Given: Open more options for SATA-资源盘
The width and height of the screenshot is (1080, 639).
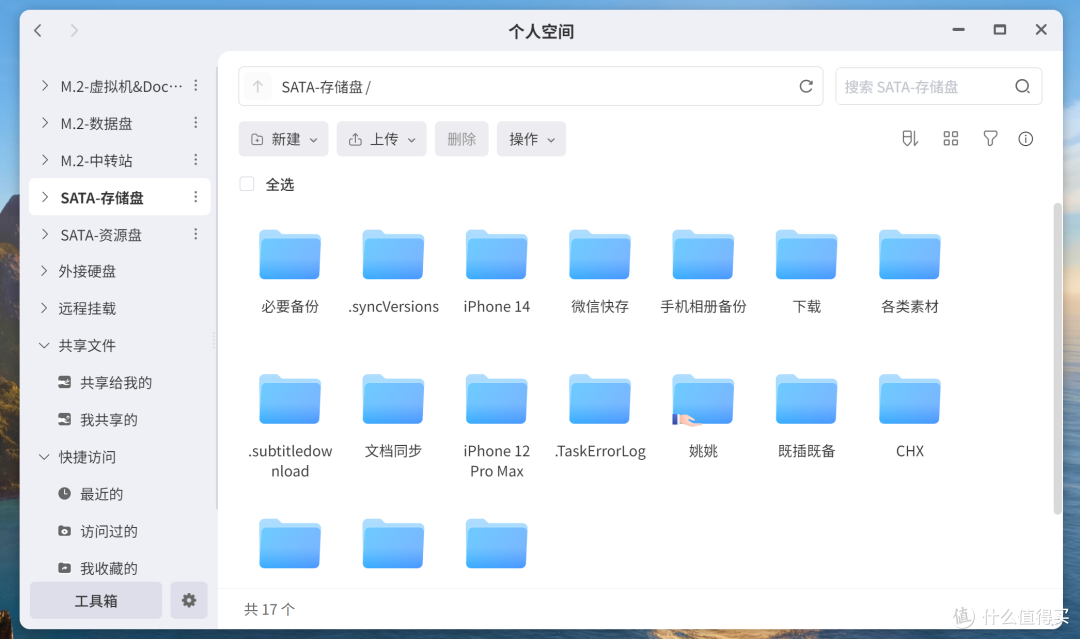Looking at the screenshot, I should pyautogui.click(x=196, y=234).
